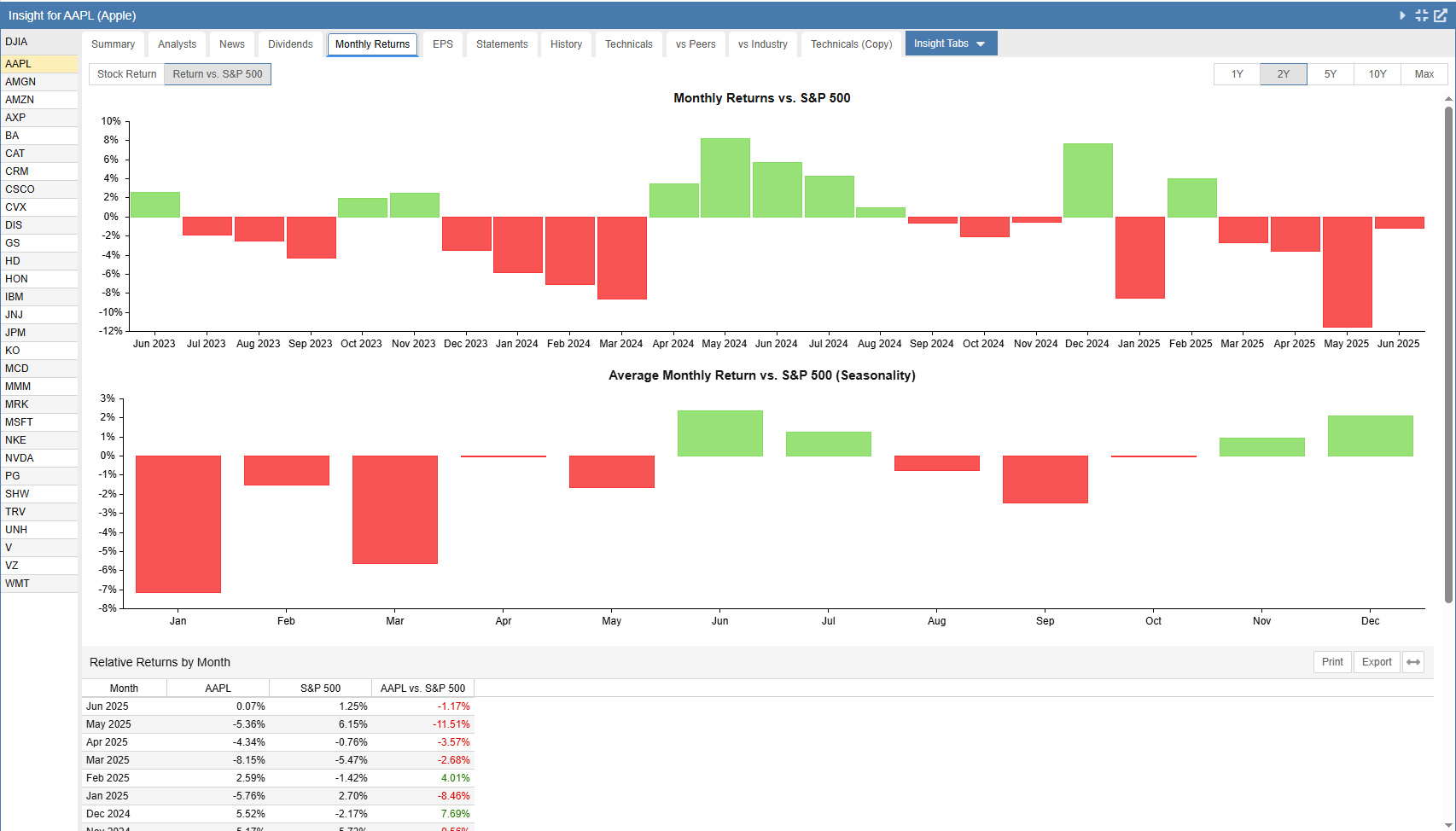1456x831 pixels.
Task: Select DJIA in the sidebar header
Action: point(39,42)
